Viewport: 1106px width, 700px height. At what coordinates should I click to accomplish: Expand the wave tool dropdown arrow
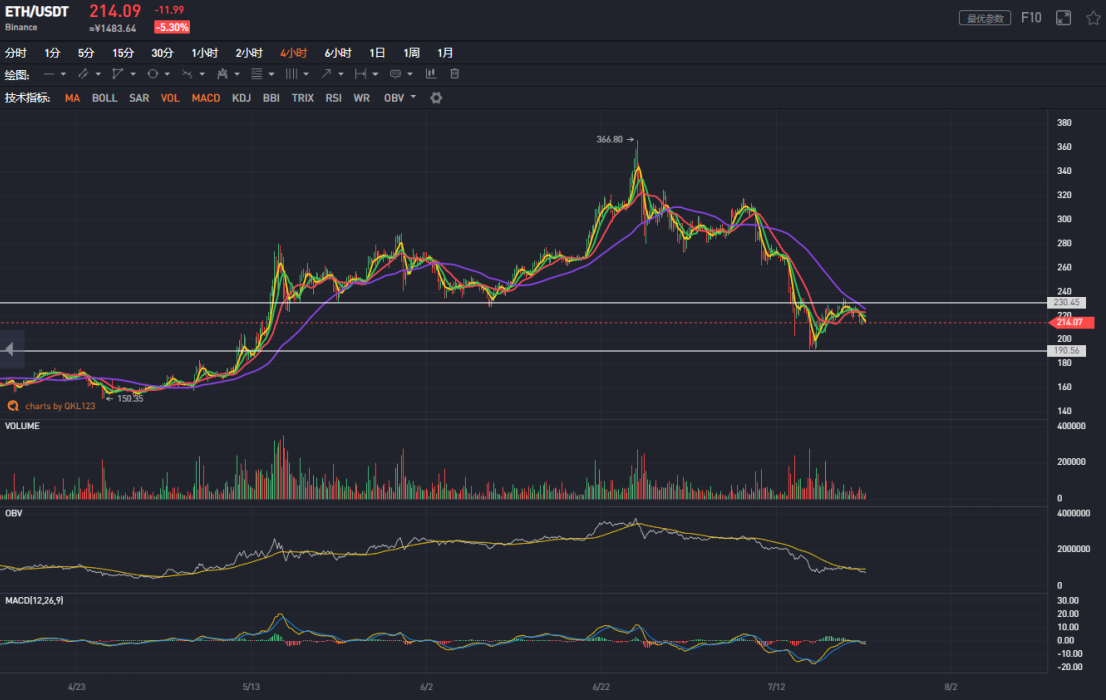[202, 74]
